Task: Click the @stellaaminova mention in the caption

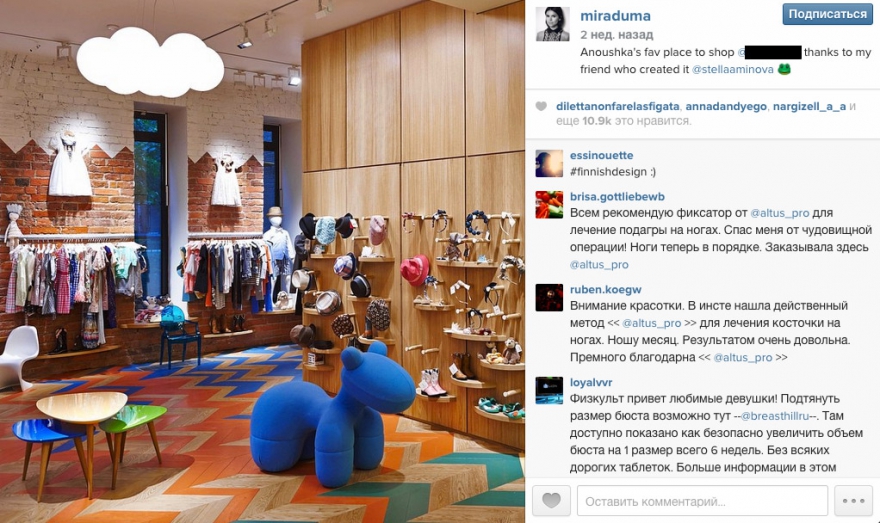Action: click(732, 70)
